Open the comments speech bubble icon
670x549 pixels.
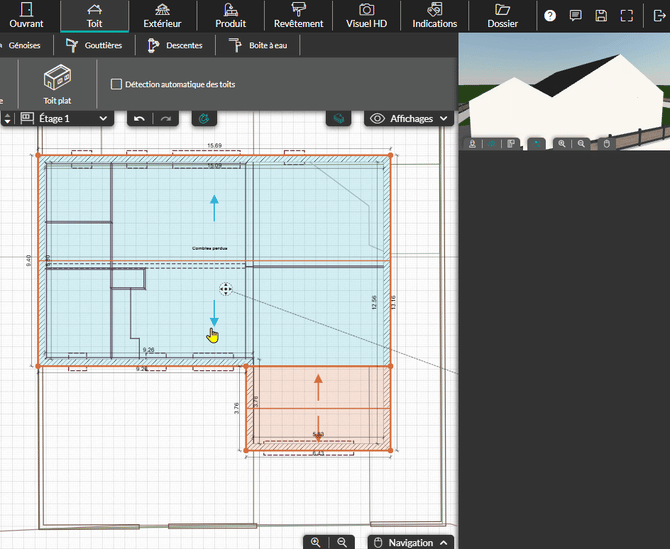[575, 15]
